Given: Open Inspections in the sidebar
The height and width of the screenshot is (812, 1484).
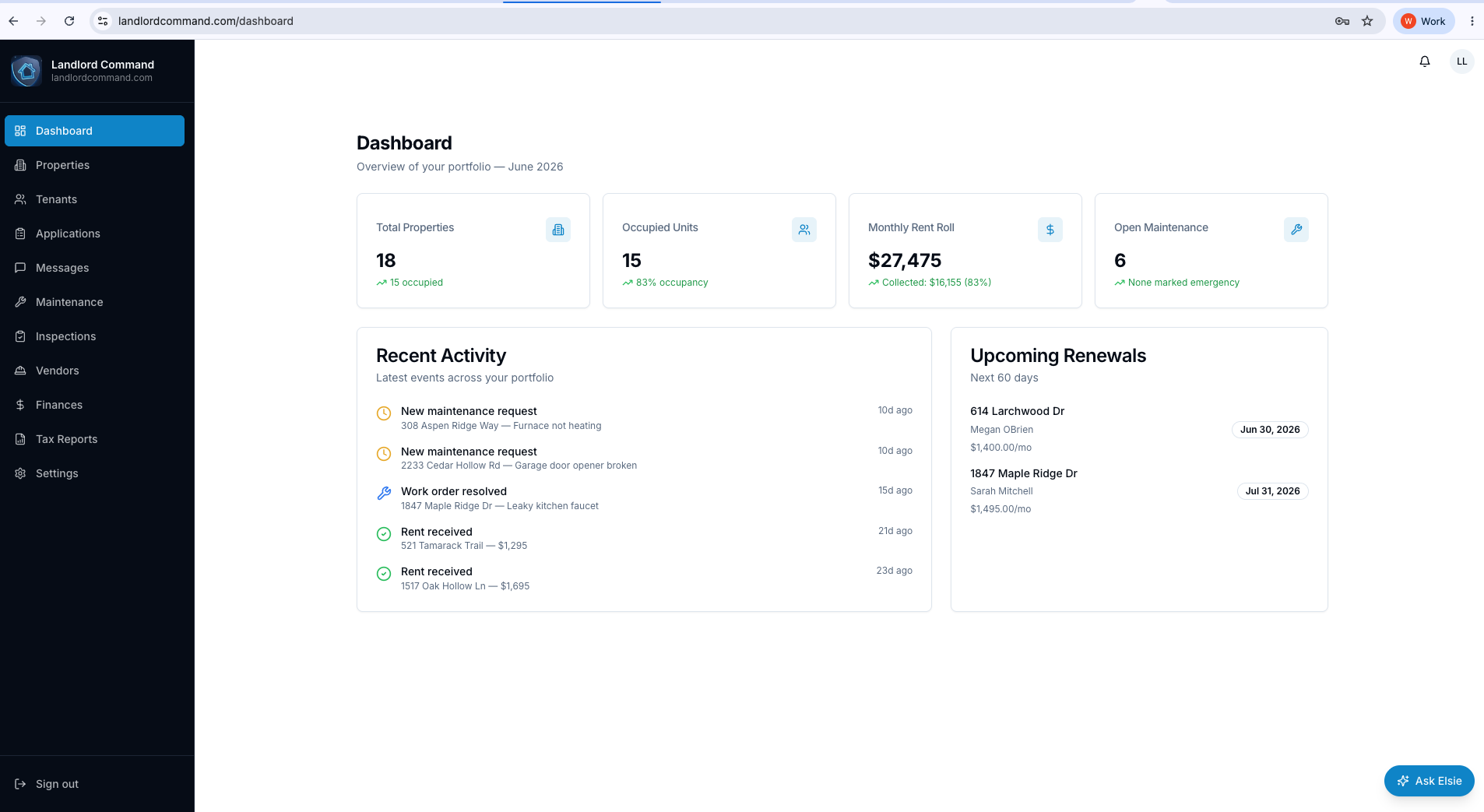Looking at the screenshot, I should [x=94, y=336].
